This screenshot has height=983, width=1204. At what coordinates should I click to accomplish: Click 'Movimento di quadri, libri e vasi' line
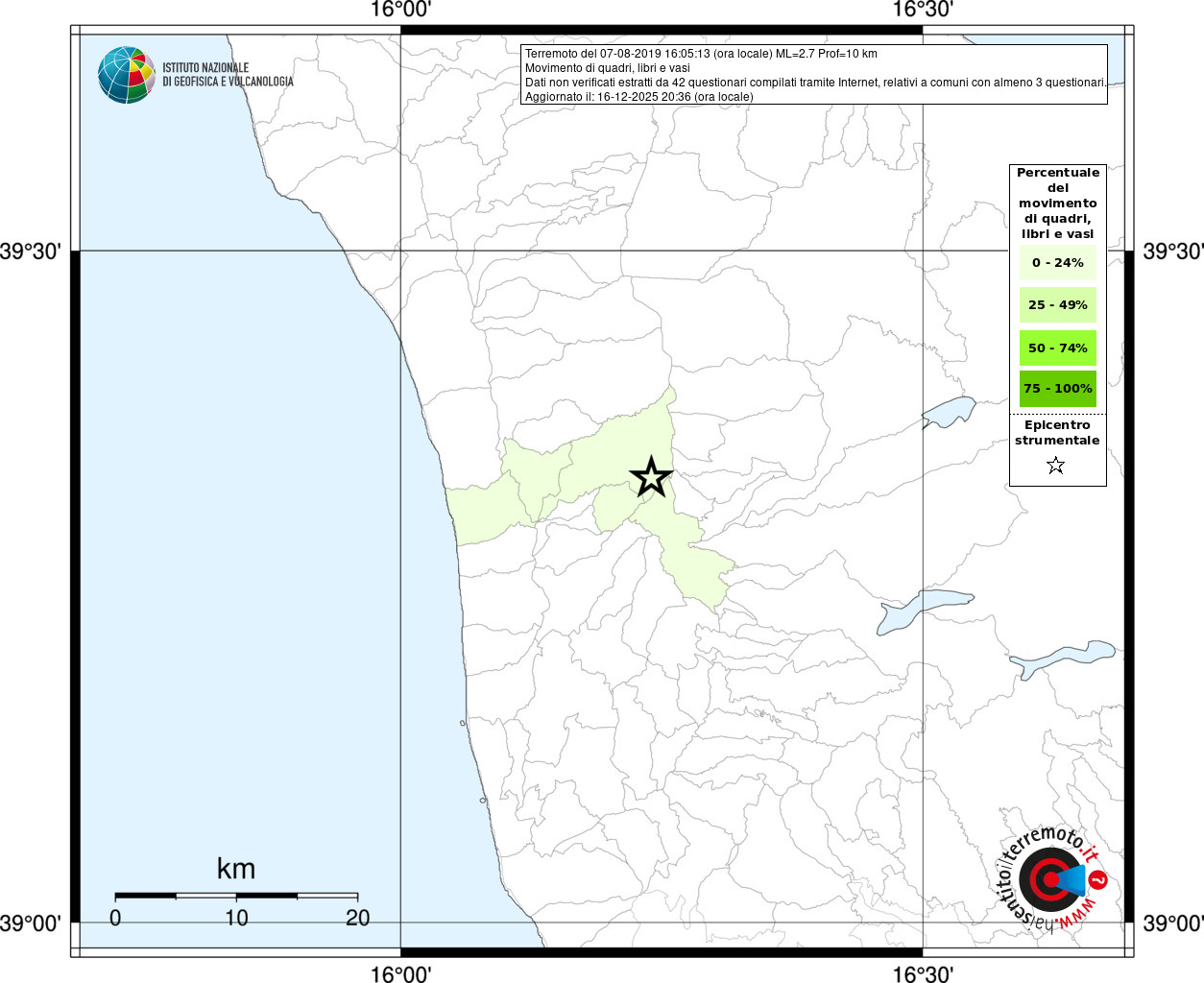click(607, 68)
